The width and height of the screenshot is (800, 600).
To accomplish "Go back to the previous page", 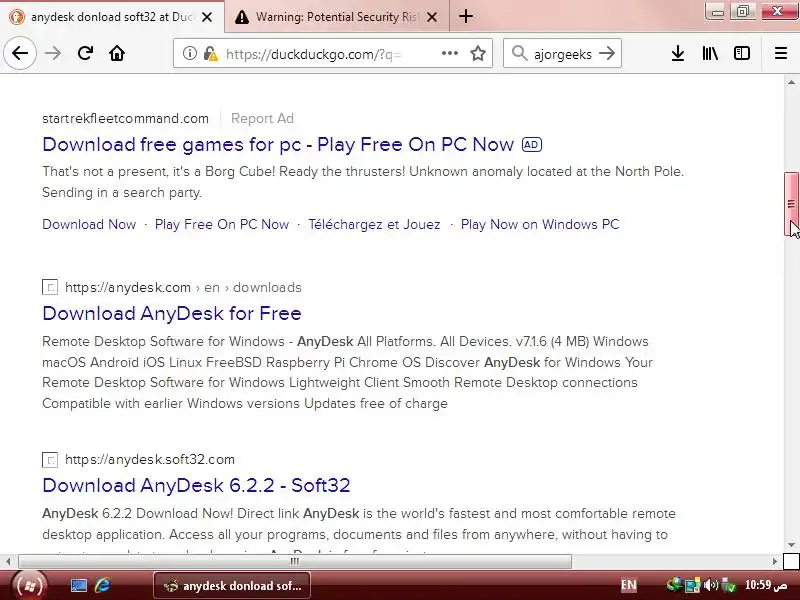I will point(20,53).
